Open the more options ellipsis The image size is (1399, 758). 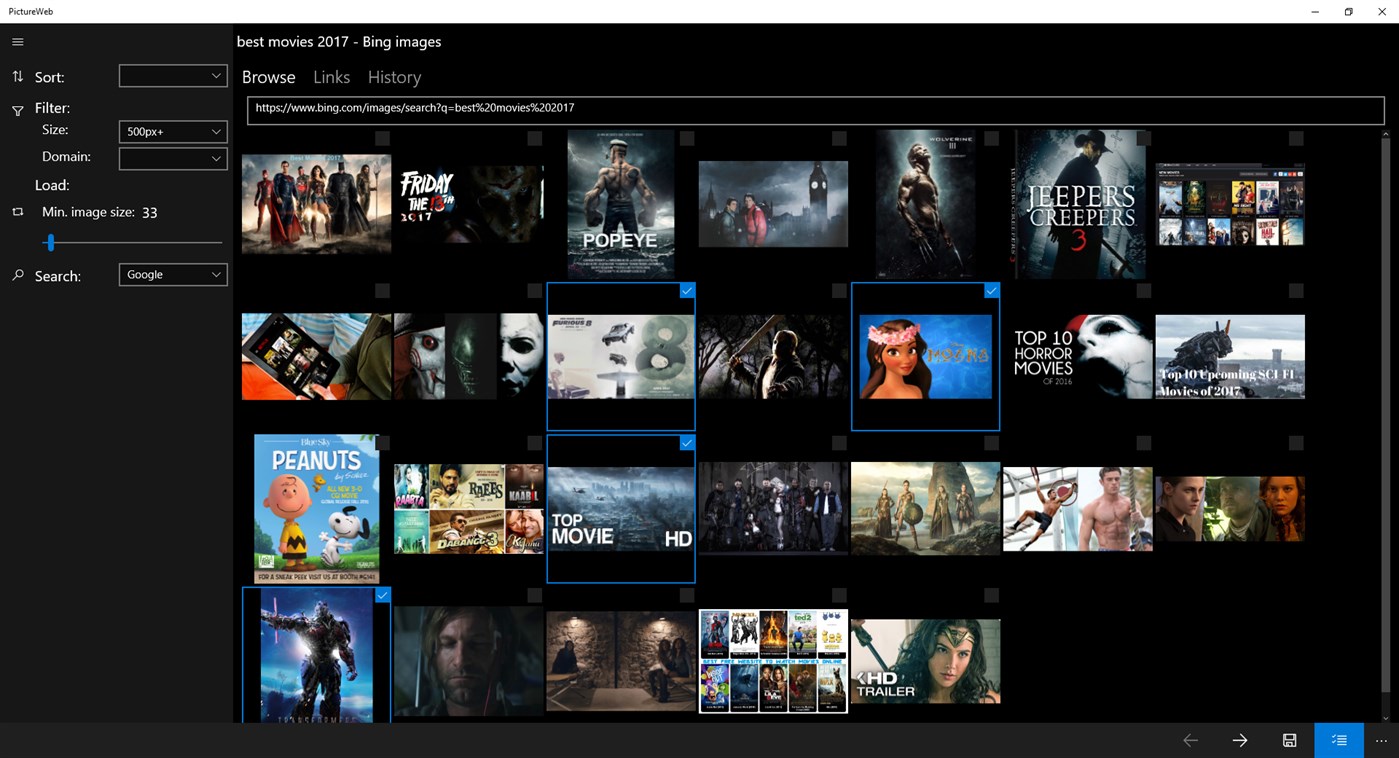pos(1381,740)
